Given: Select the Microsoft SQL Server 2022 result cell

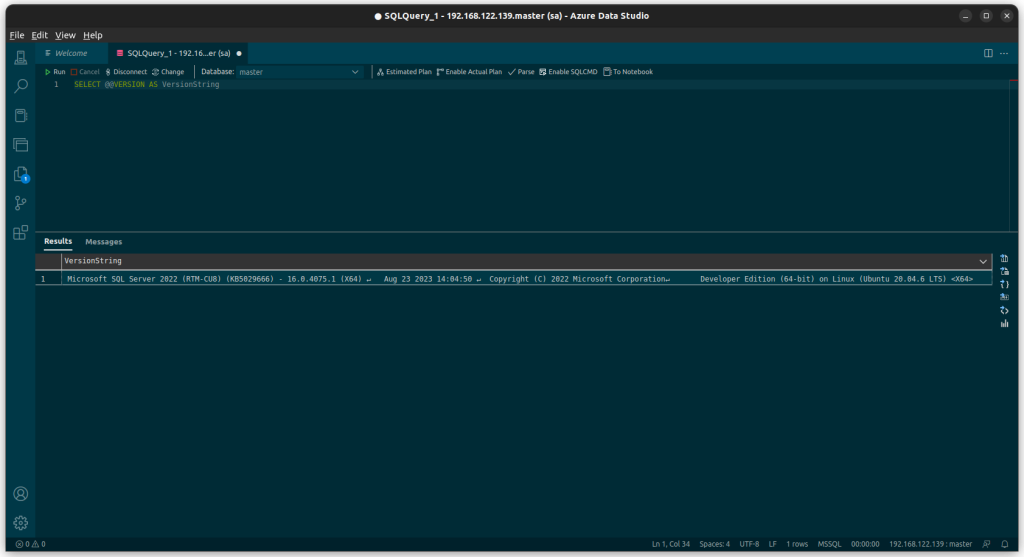Looking at the screenshot, I should [526, 279].
